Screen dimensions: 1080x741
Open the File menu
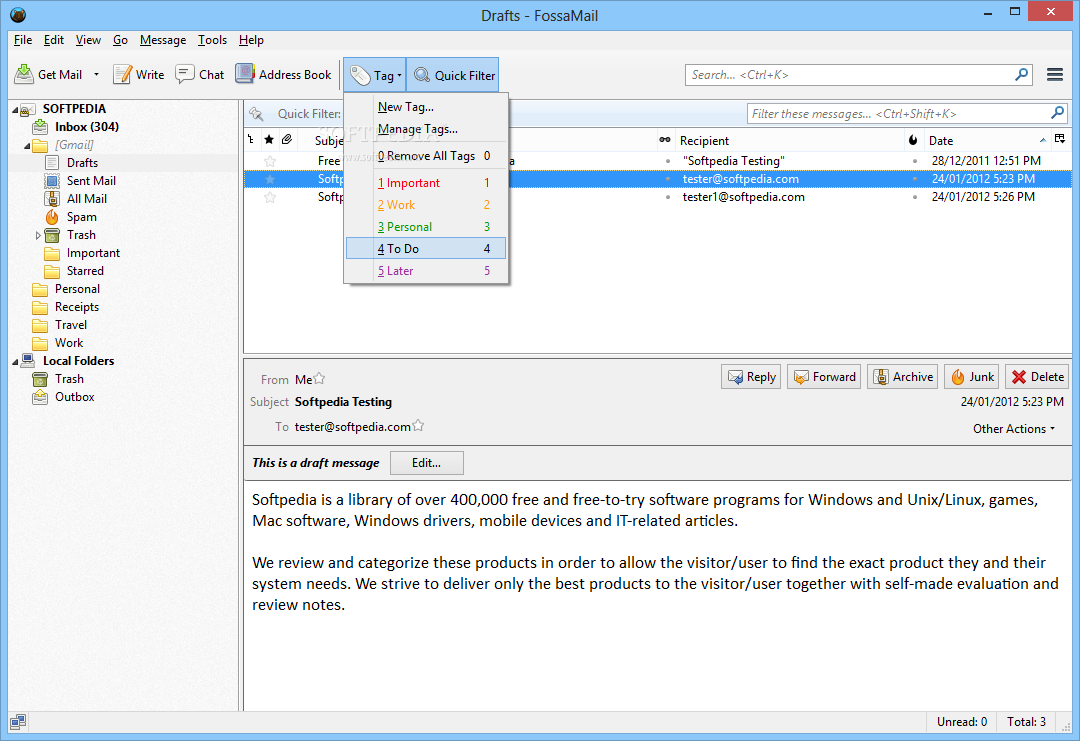(x=23, y=40)
